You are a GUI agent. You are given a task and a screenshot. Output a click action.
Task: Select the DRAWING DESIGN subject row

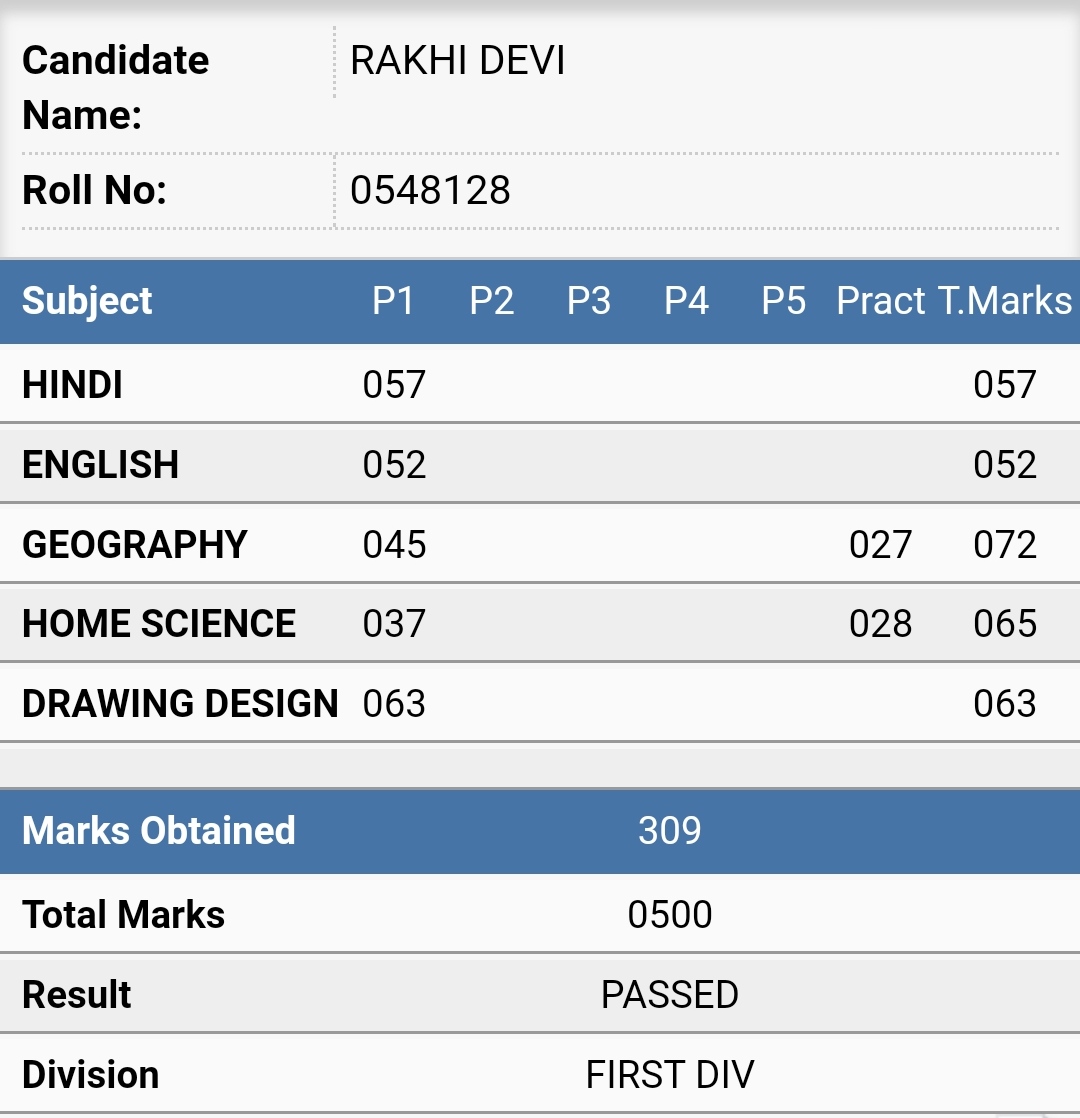(x=540, y=703)
